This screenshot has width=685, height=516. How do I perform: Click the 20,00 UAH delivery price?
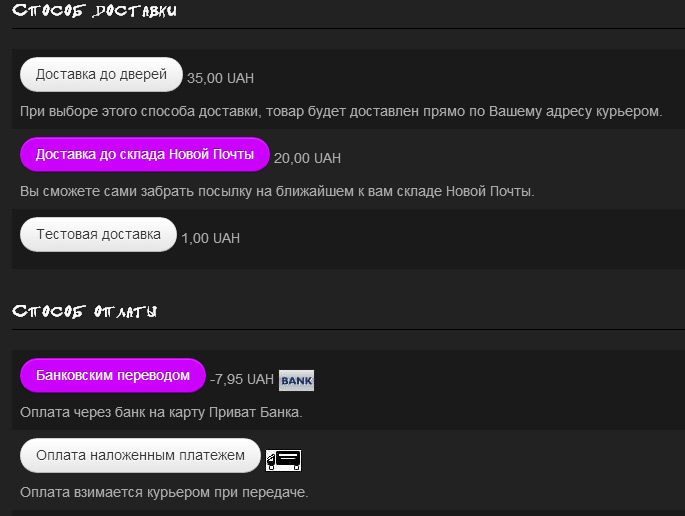[x=307, y=158]
